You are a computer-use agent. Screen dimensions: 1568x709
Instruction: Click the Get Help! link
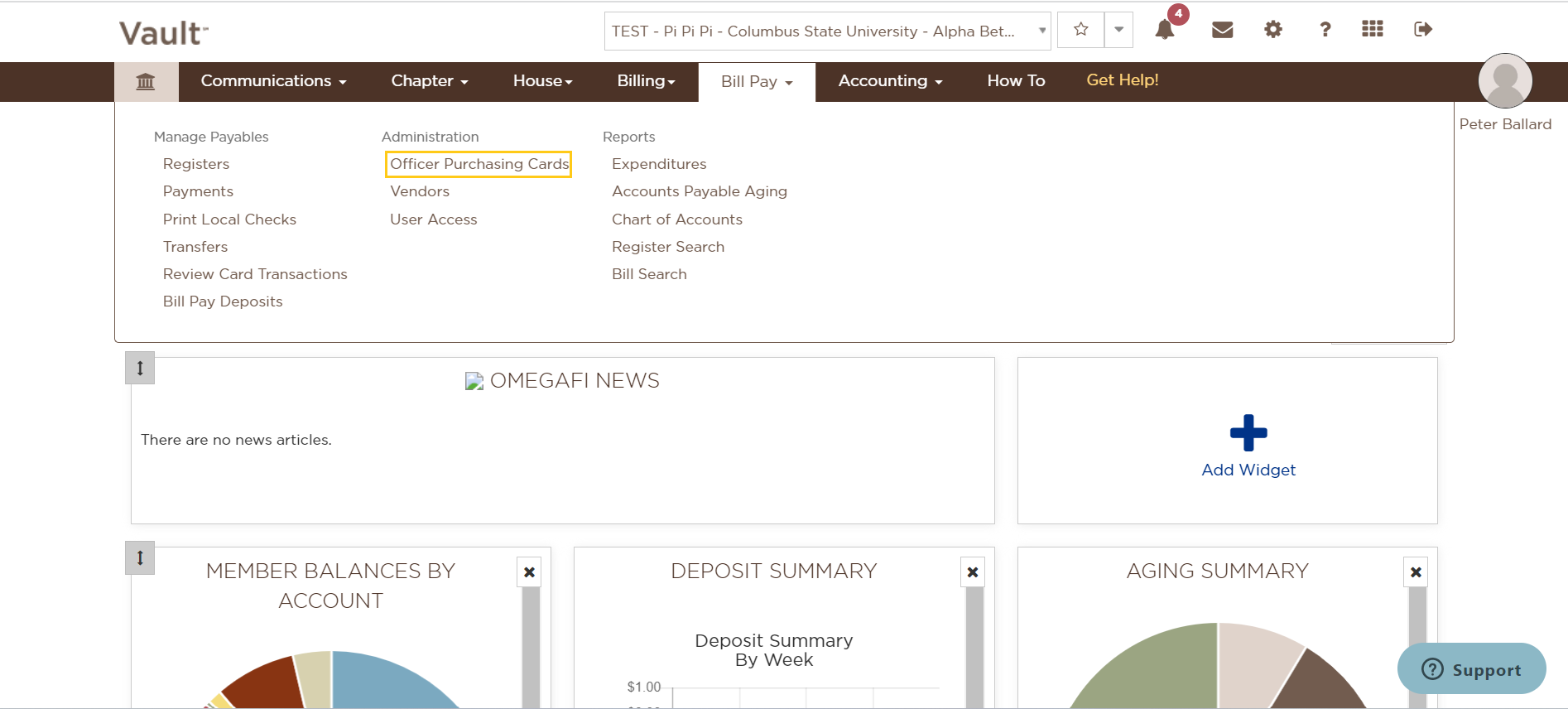pyautogui.click(x=1122, y=80)
